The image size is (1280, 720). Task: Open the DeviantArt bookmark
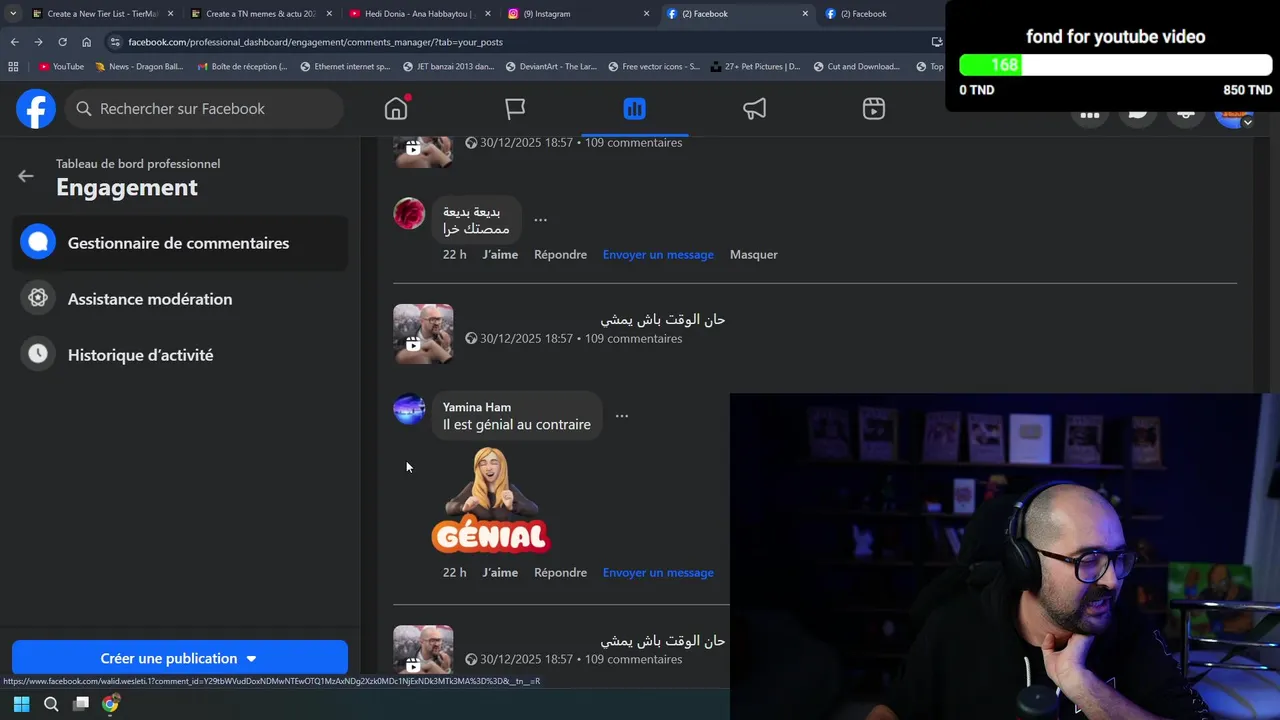(x=551, y=67)
